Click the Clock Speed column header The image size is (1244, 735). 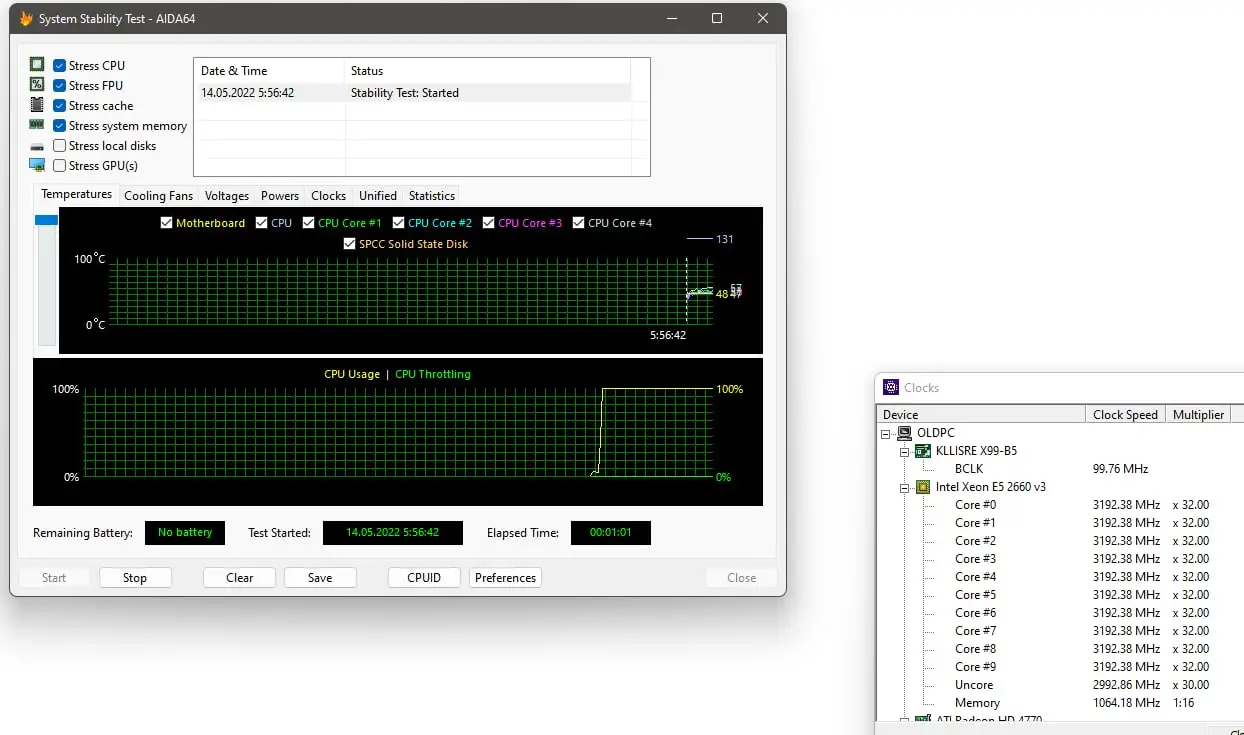click(x=1125, y=414)
